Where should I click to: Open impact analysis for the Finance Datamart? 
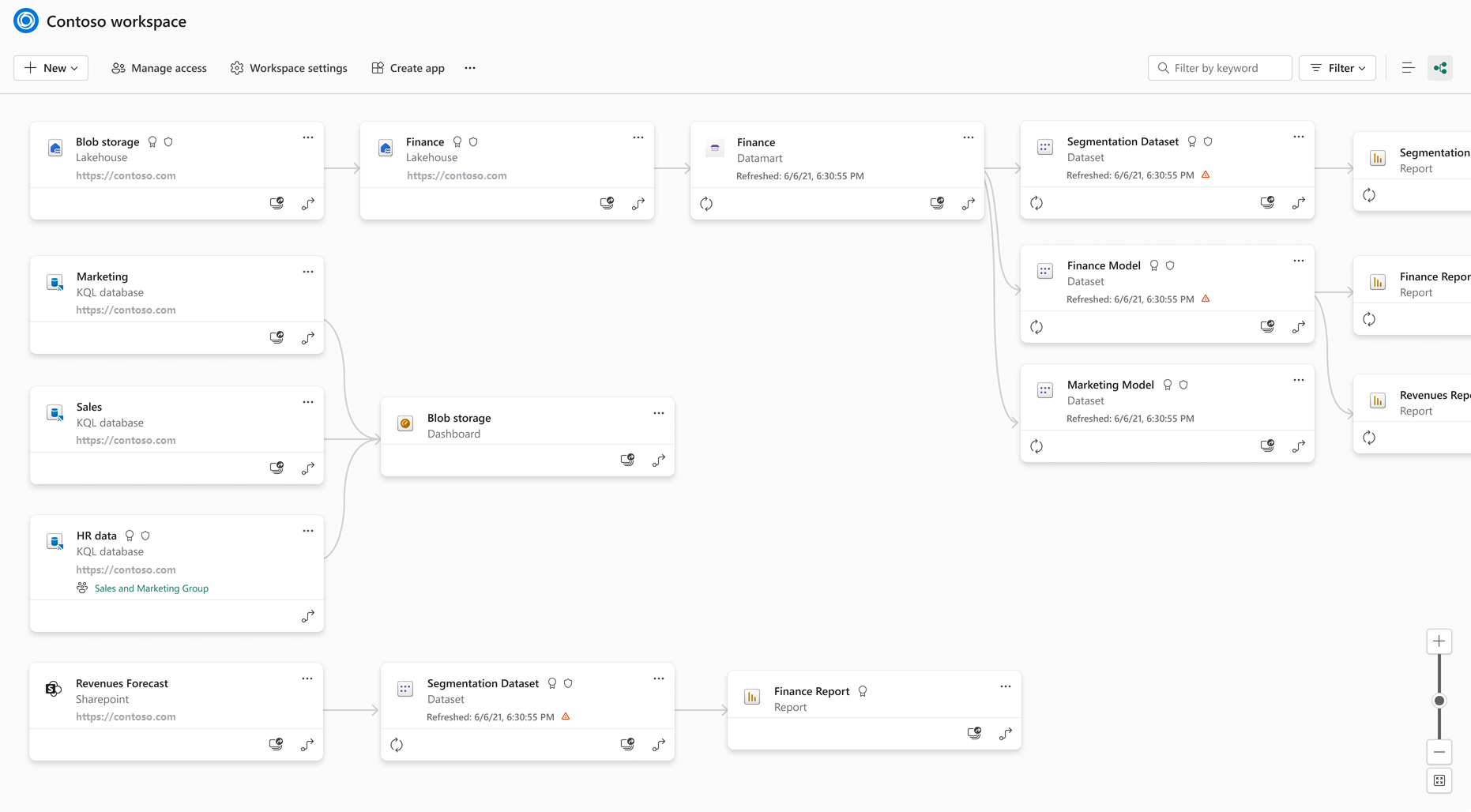click(x=937, y=203)
